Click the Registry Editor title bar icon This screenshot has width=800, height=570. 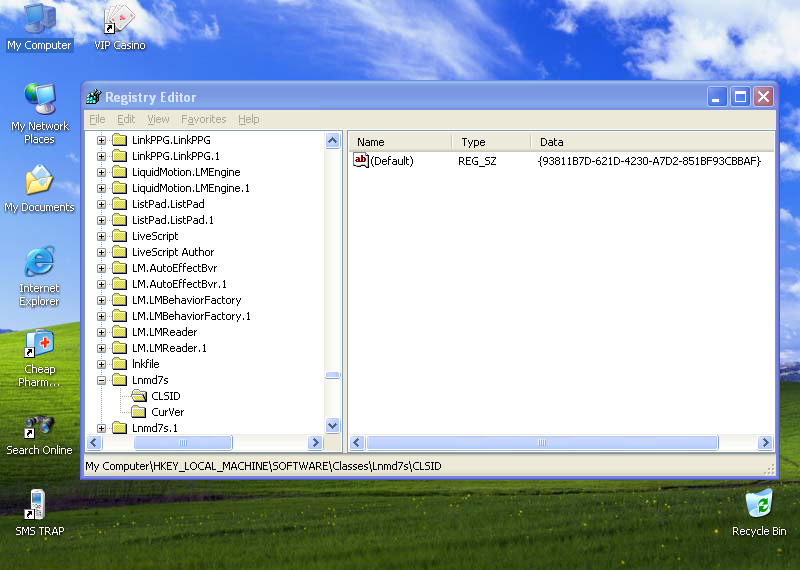(x=94, y=96)
